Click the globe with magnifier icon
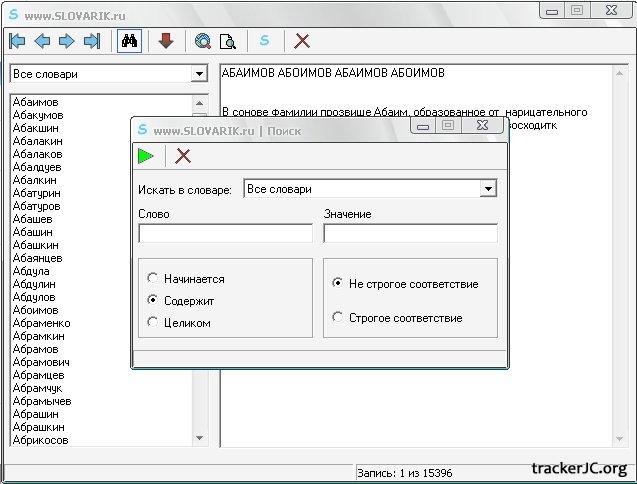 point(203,41)
